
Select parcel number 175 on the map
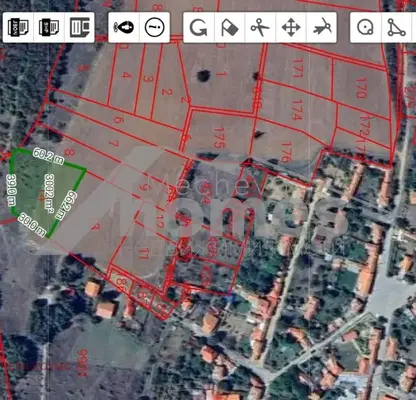coord(220,137)
